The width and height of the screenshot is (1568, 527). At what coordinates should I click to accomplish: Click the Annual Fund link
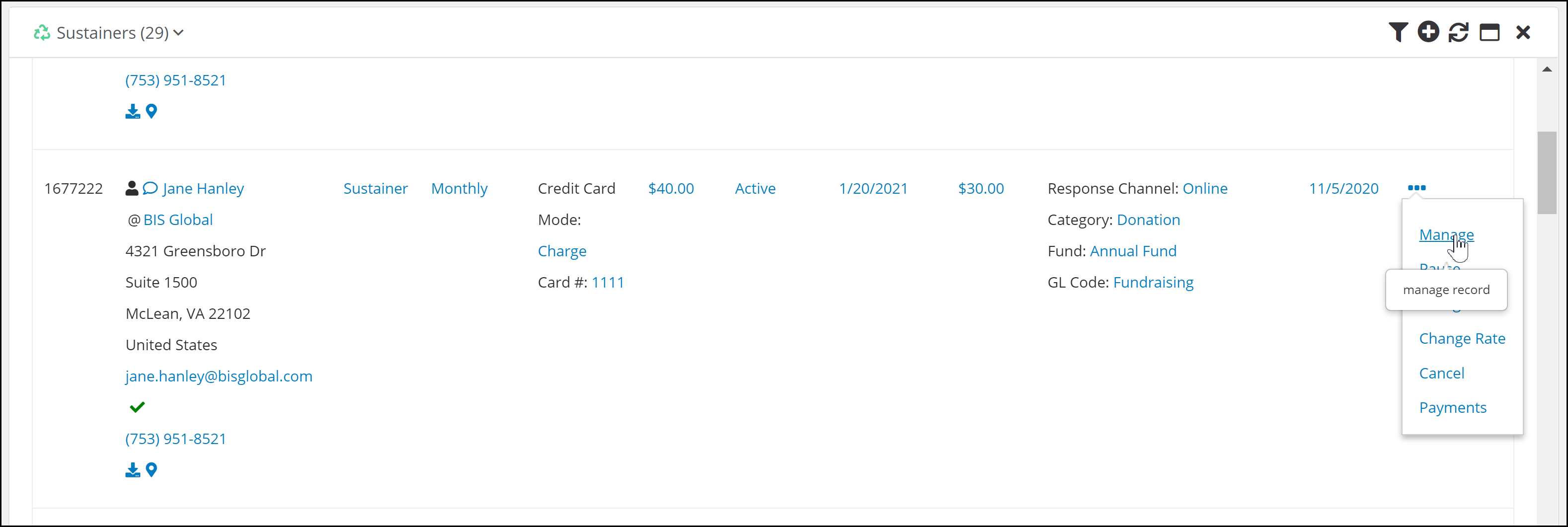(x=1133, y=251)
